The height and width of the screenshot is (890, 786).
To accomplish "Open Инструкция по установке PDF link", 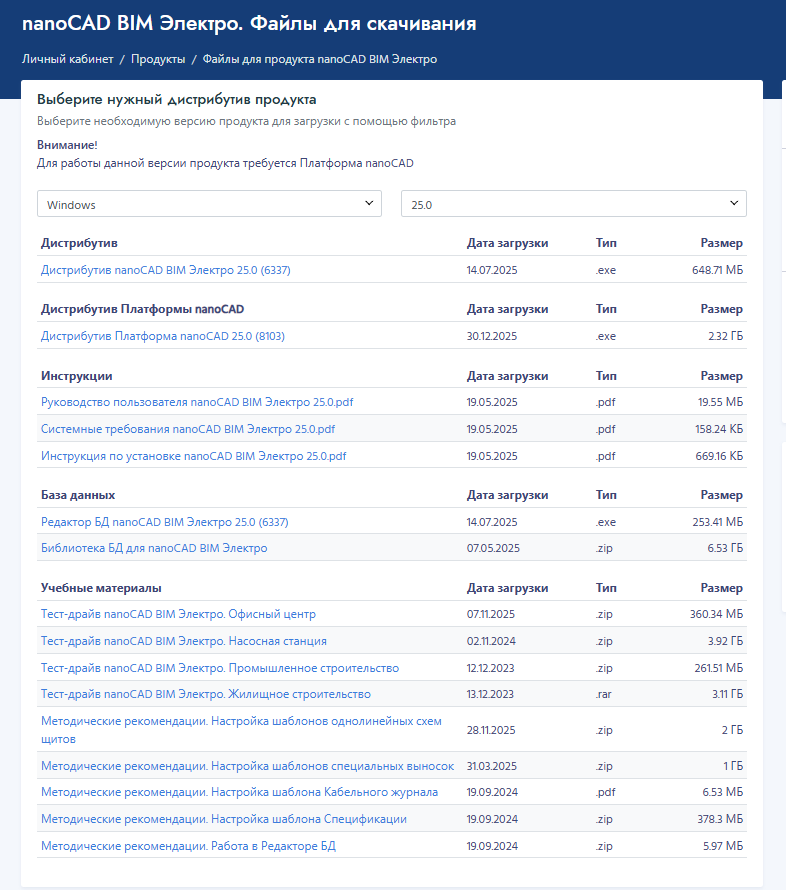I will 193,456.
